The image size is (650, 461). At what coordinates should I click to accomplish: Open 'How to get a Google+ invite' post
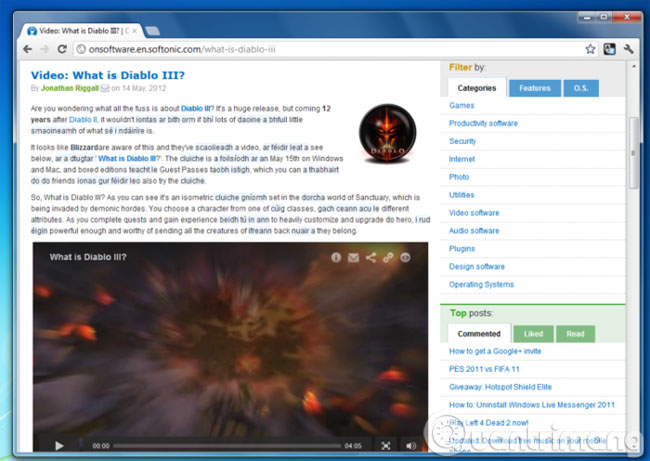(495, 351)
